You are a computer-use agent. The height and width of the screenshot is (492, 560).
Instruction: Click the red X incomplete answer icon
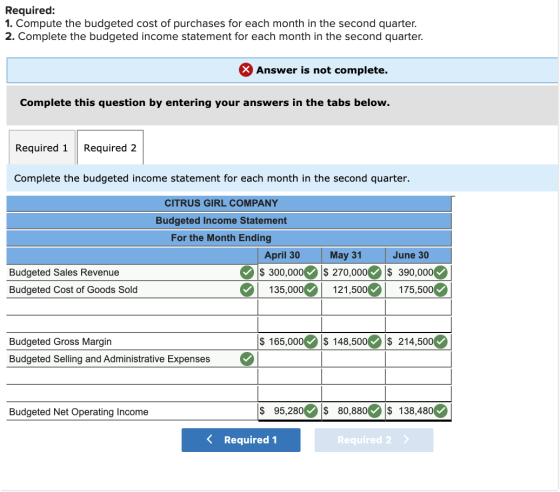point(246,70)
